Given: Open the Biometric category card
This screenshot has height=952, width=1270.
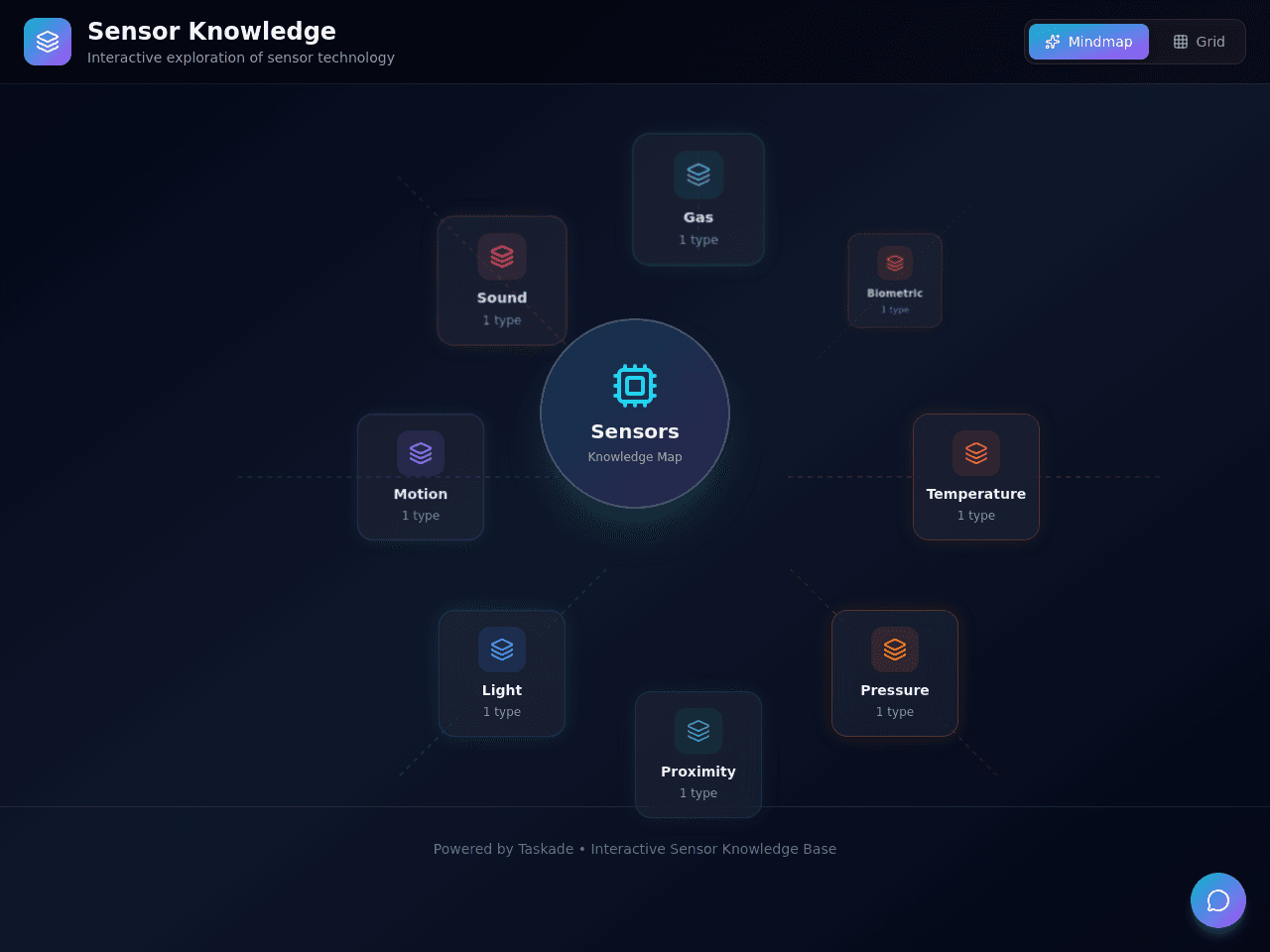Looking at the screenshot, I should (x=895, y=281).
